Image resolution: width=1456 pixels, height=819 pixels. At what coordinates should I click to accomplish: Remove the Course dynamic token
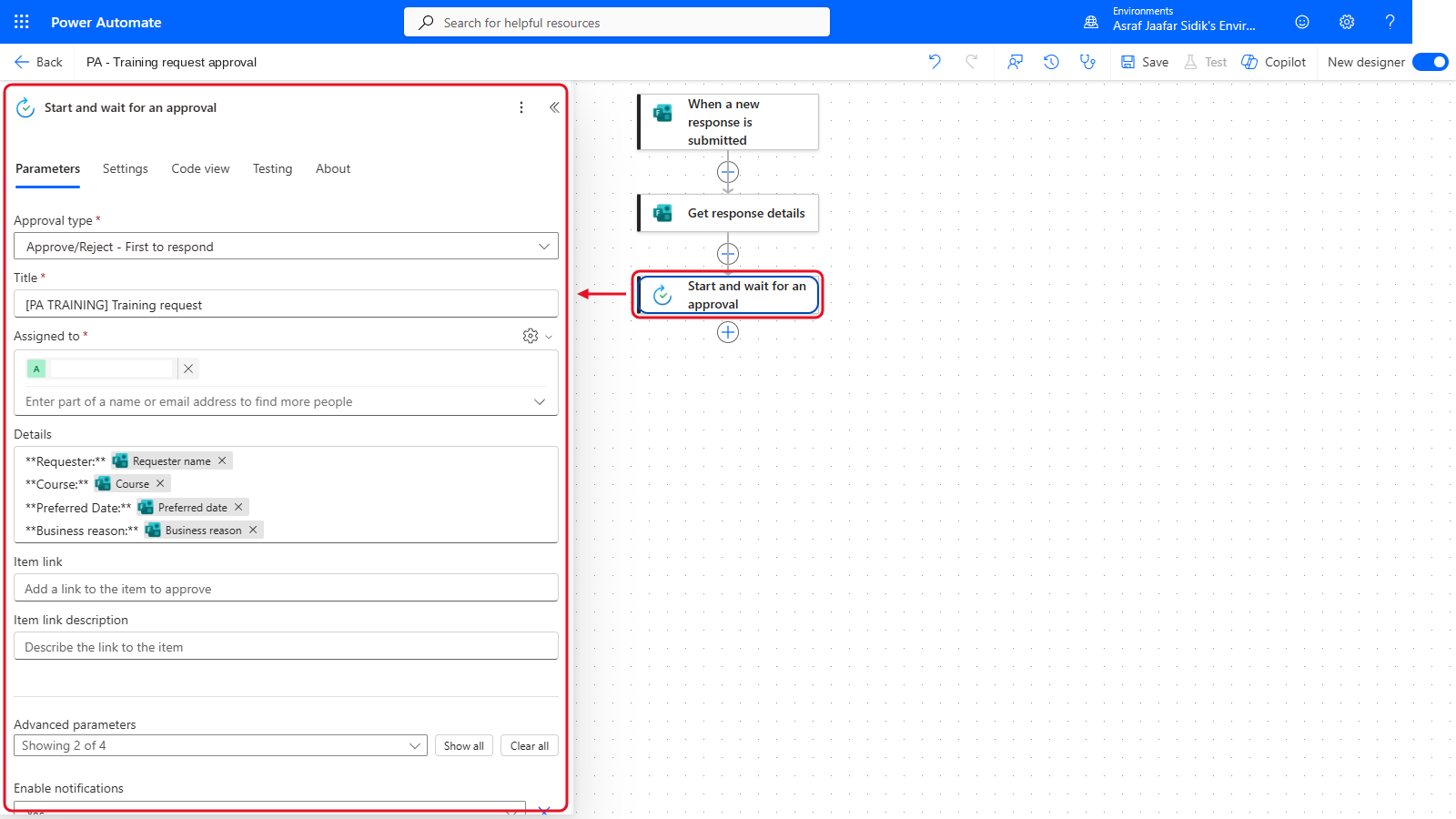[x=160, y=483]
